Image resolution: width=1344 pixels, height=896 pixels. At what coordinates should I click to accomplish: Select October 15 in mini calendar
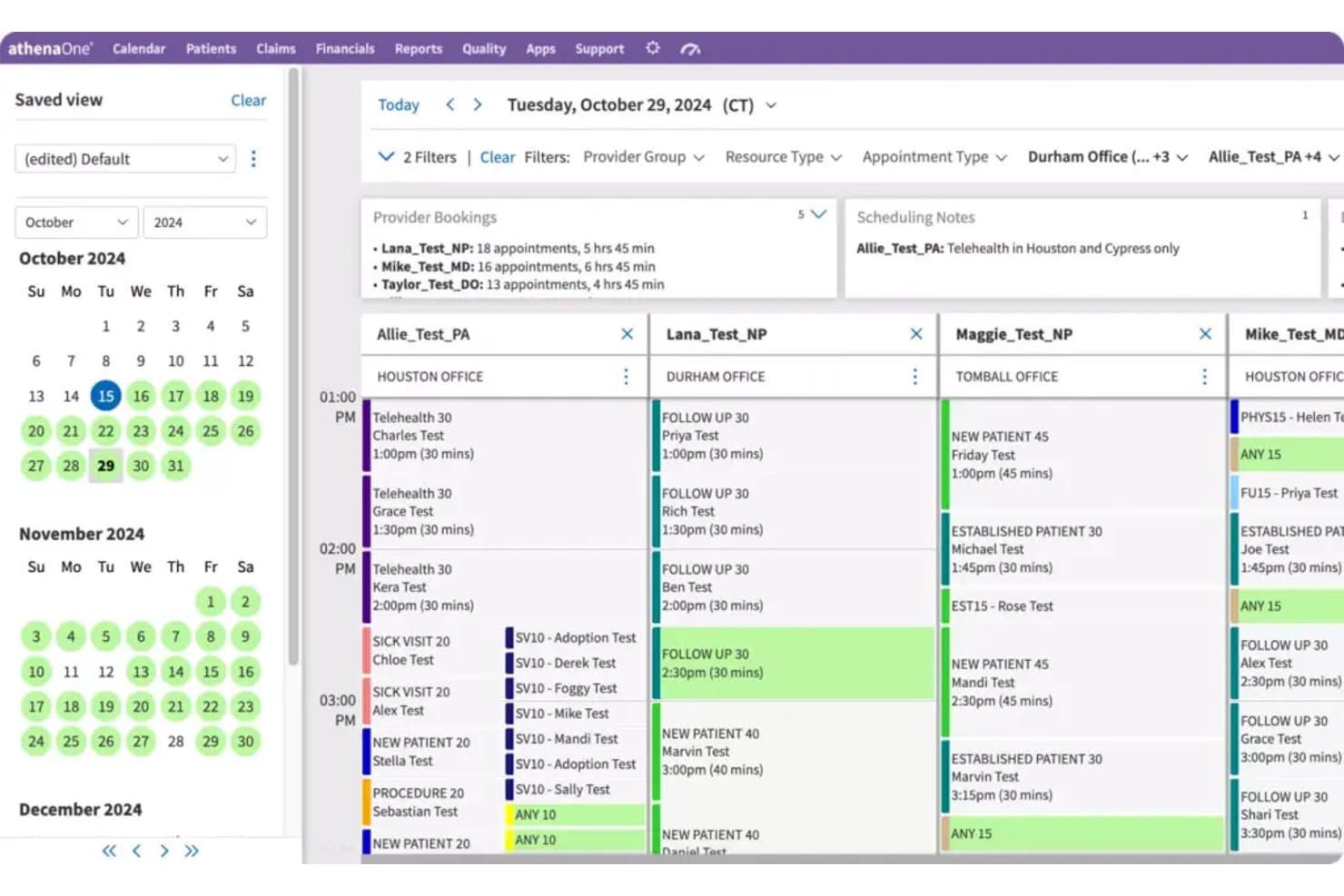click(x=106, y=396)
